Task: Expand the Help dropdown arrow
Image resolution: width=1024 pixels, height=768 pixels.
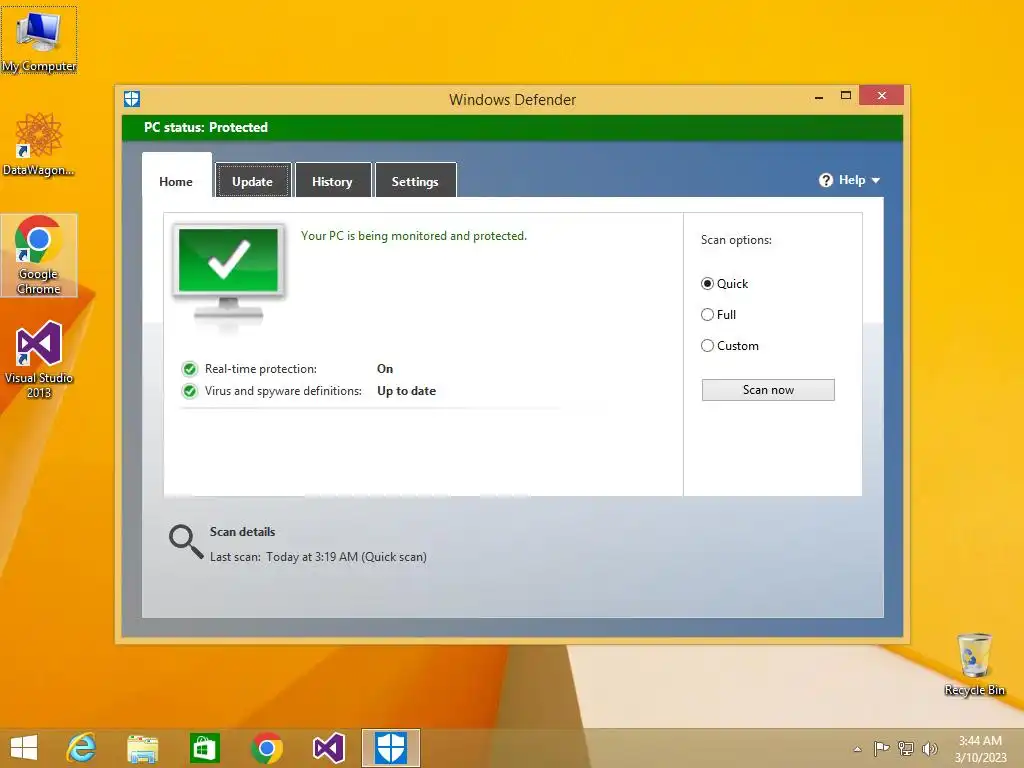Action: click(876, 180)
